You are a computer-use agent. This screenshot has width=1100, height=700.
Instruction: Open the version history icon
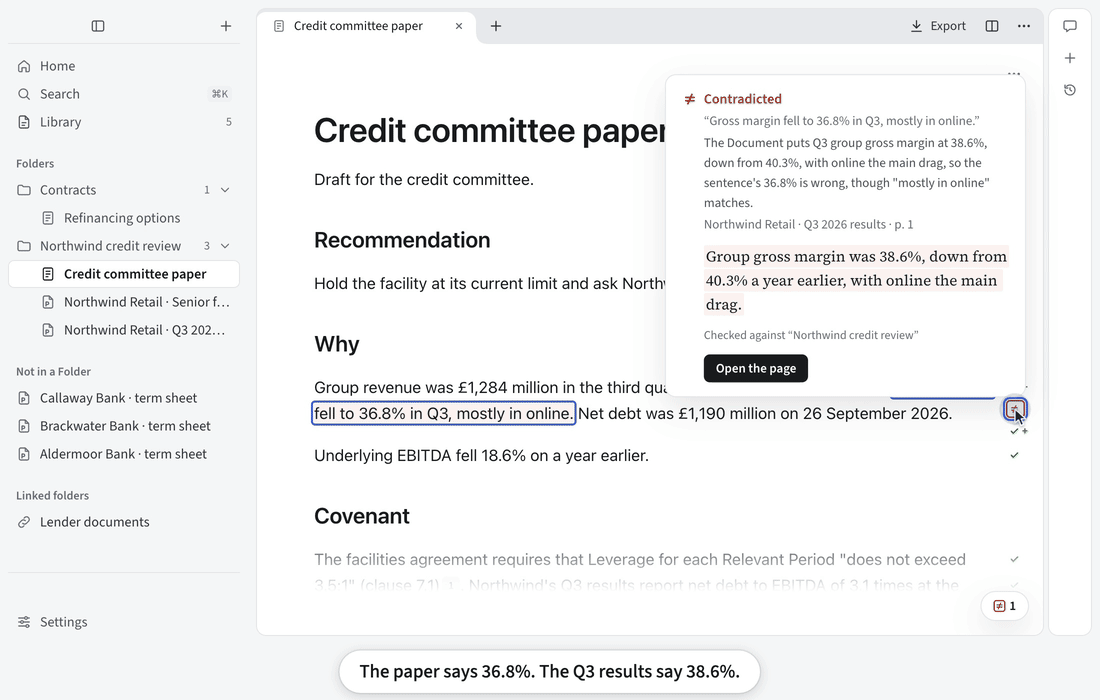[x=1070, y=90]
